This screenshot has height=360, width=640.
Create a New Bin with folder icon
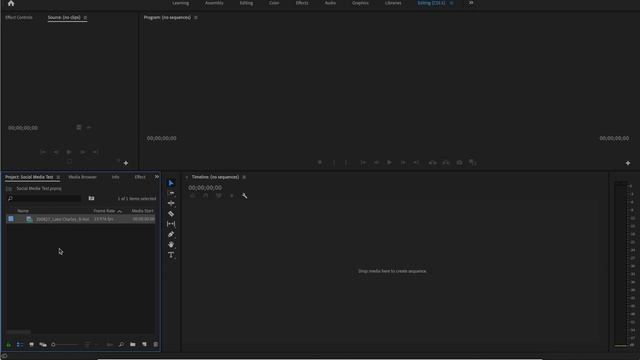point(133,344)
